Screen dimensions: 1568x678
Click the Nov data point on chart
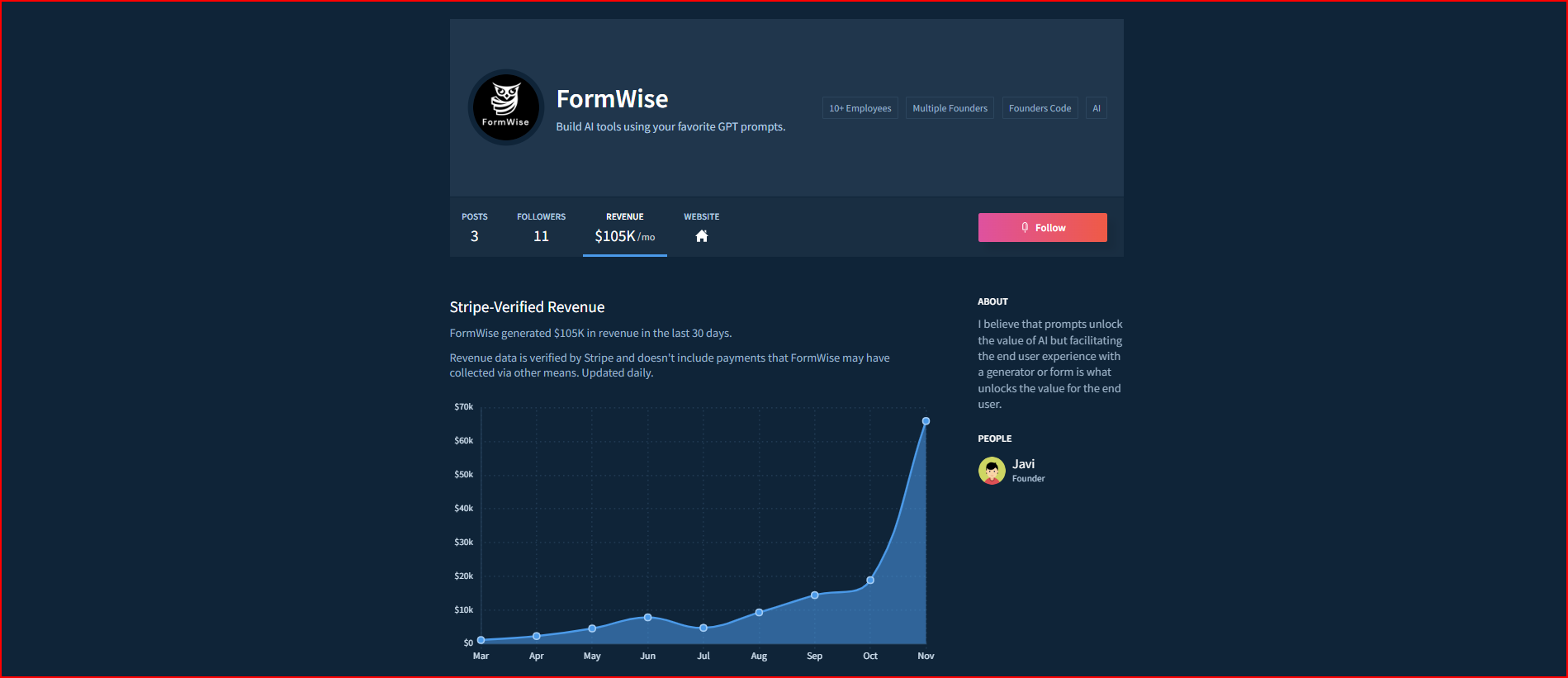[926, 421]
